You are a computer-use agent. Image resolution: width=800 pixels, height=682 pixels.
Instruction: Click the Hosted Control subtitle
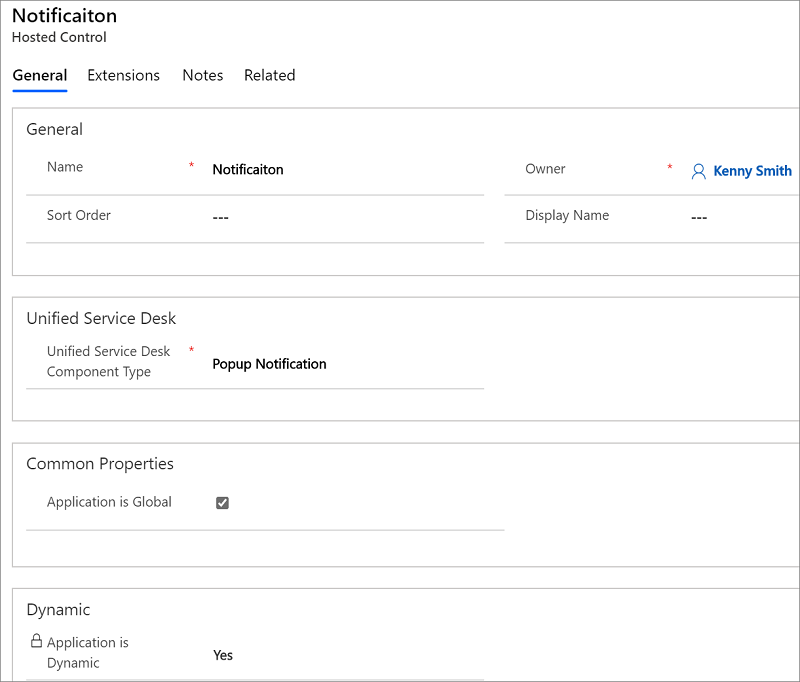click(x=59, y=37)
